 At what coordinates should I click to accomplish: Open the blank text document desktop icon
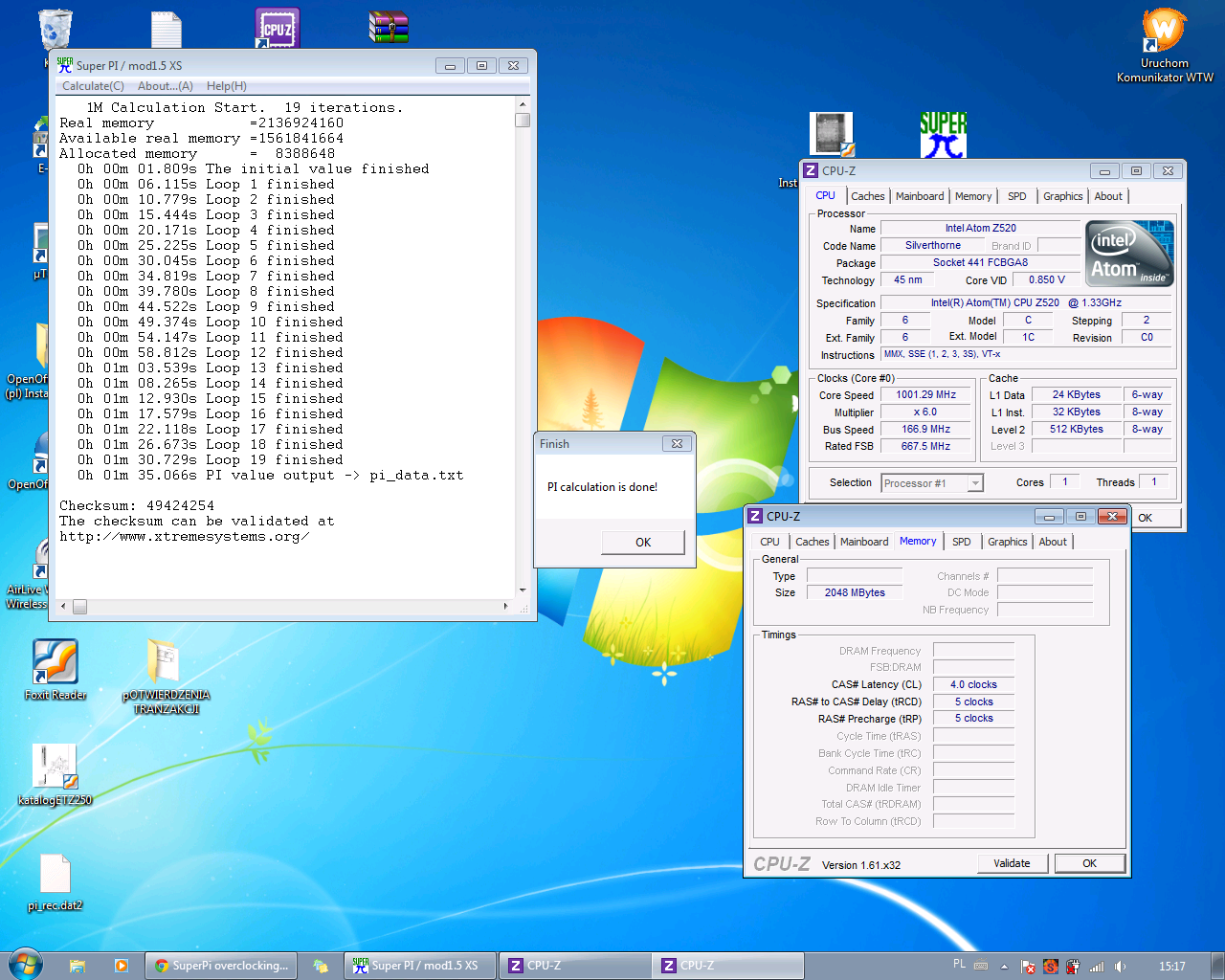coord(167,29)
